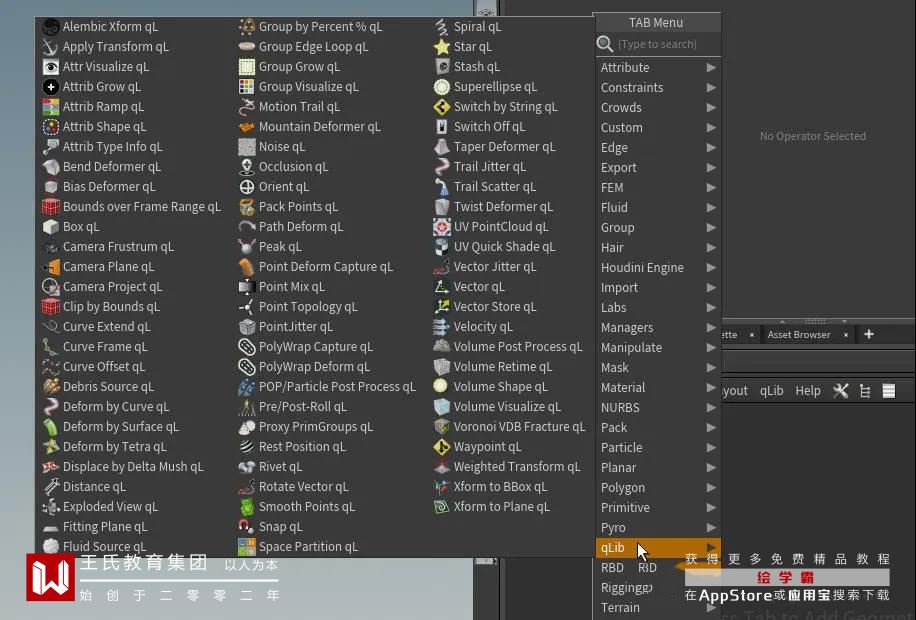Image resolution: width=916 pixels, height=620 pixels.
Task: Click the Alembic Xform qL icon
Action: pos(51,27)
